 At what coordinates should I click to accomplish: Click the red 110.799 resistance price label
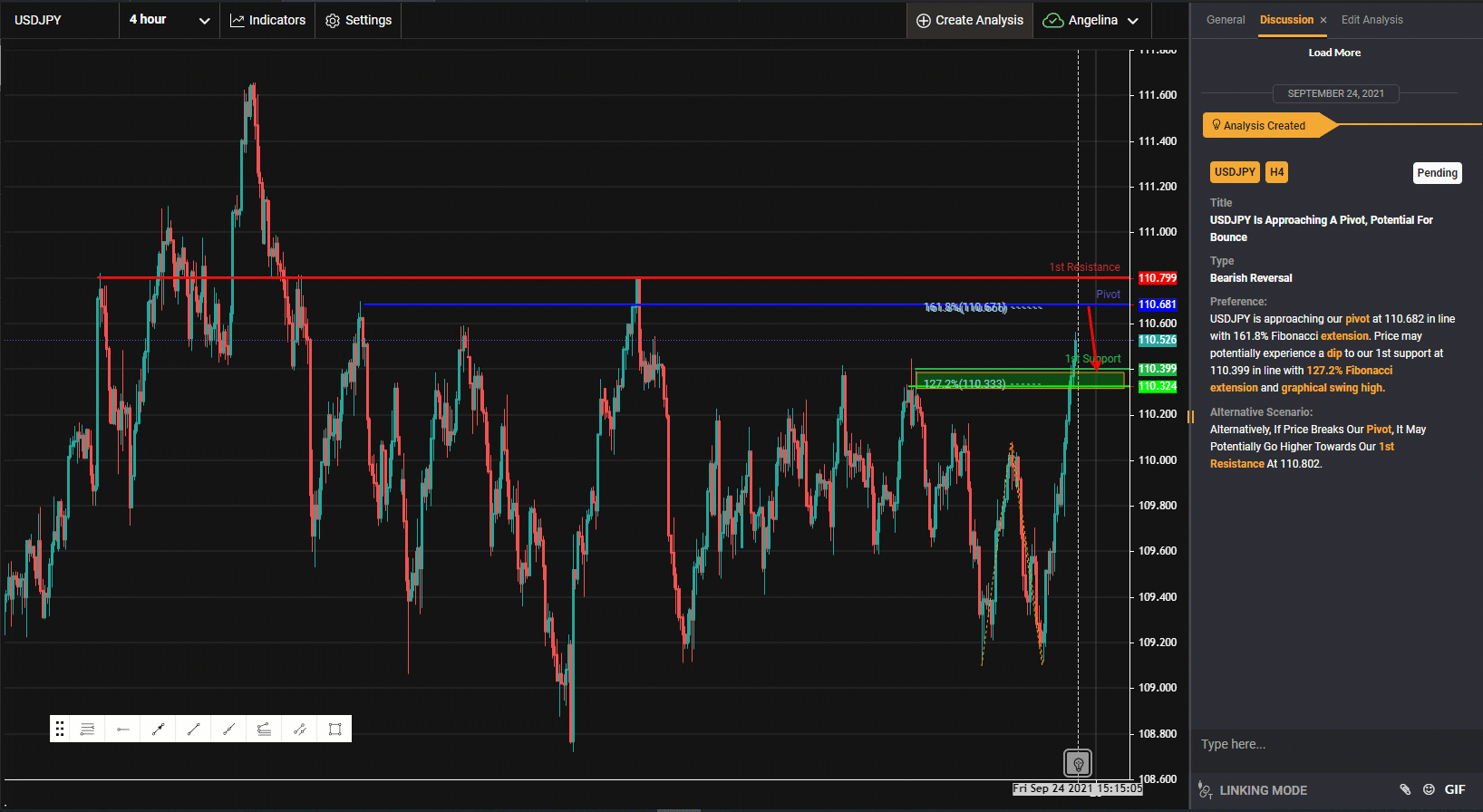click(1158, 278)
